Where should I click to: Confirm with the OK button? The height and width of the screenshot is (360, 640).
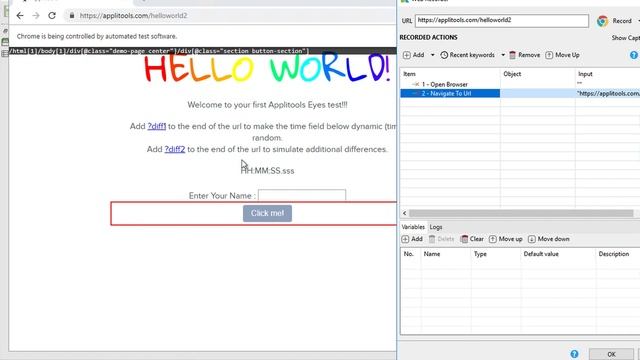tap(611, 354)
